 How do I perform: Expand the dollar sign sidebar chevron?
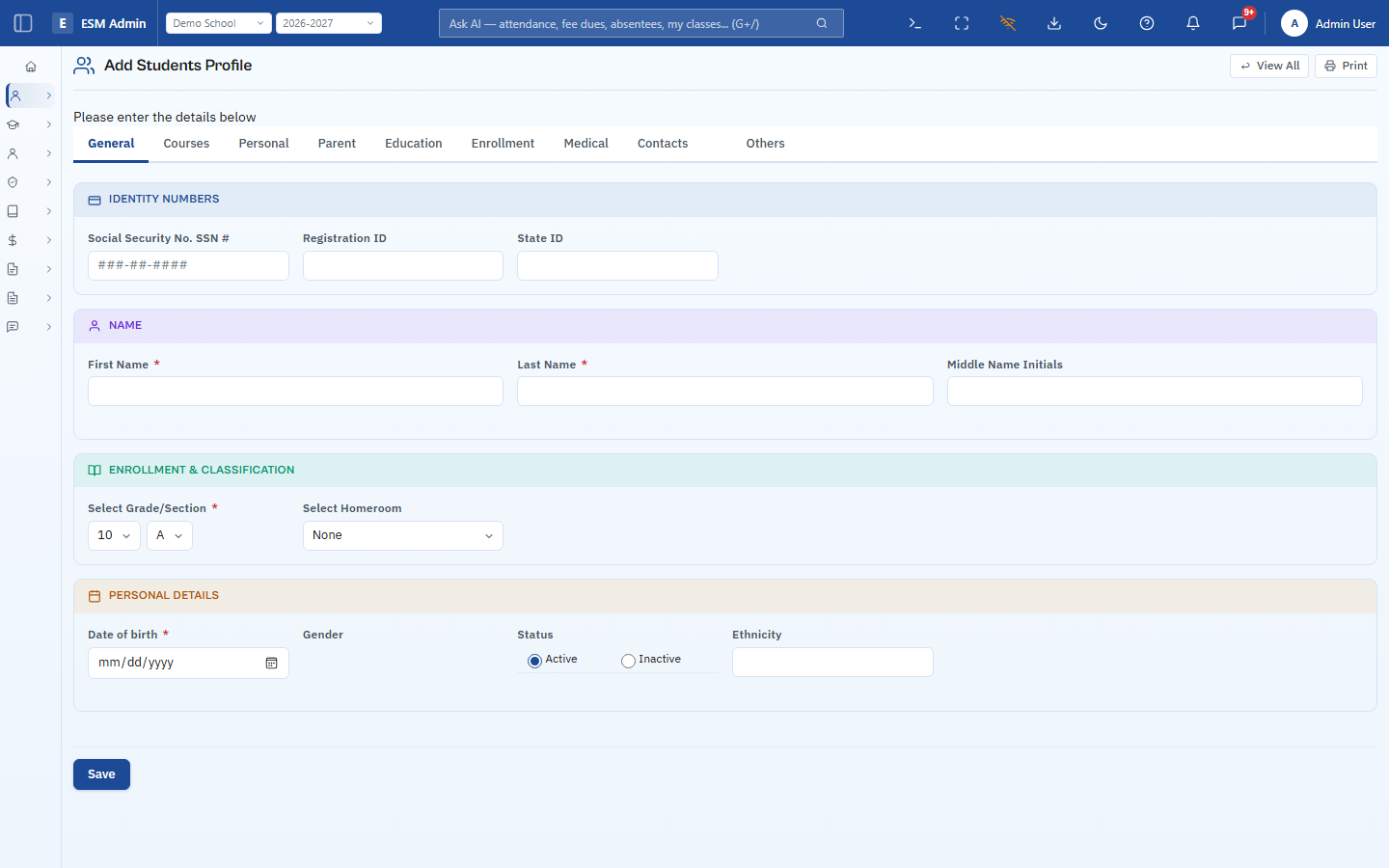[x=48, y=240]
